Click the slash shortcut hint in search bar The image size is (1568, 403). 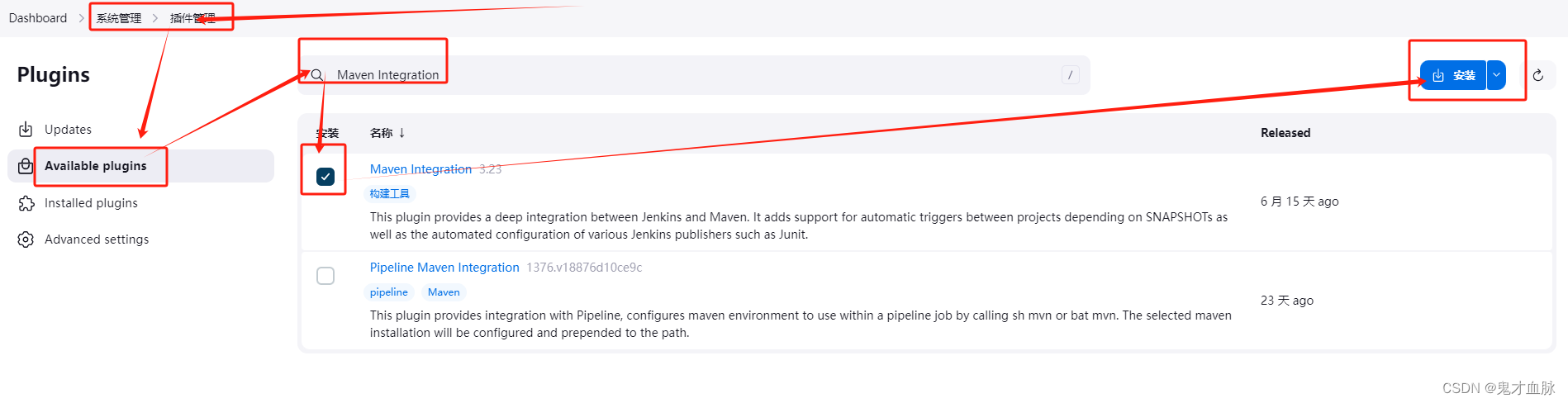point(1070,75)
